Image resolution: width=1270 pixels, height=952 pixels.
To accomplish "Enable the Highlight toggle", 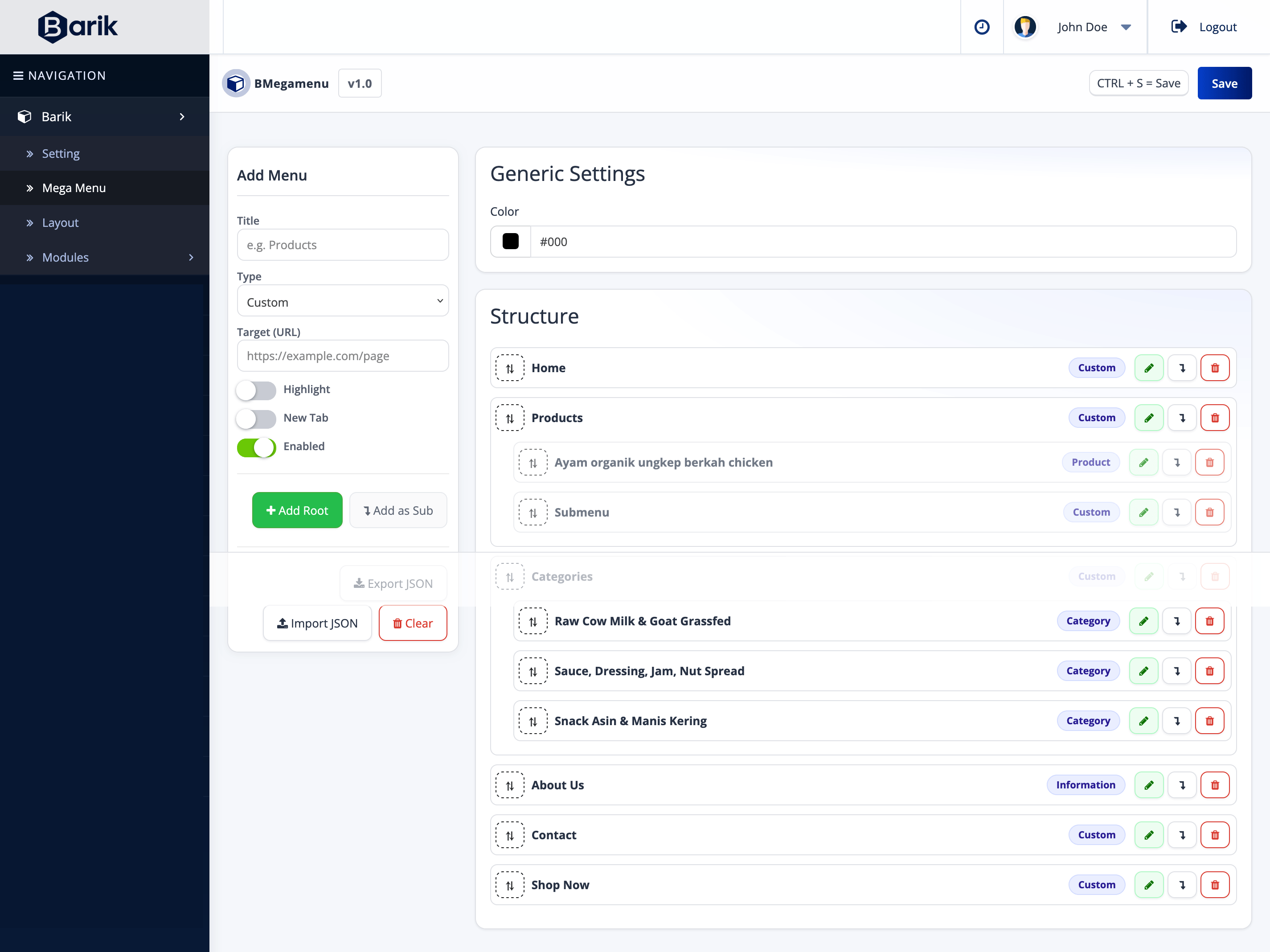I will (x=256, y=390).
